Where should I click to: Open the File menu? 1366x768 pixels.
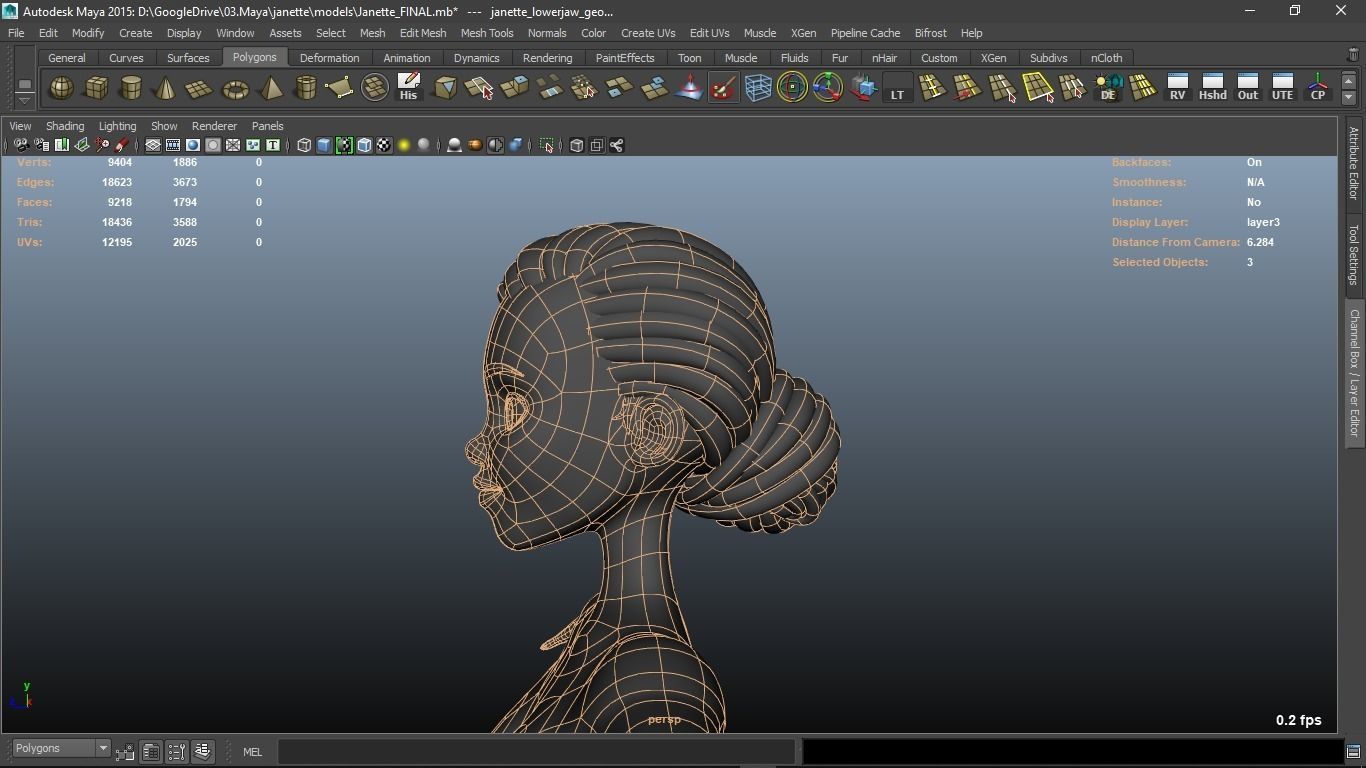pos(16,33)
